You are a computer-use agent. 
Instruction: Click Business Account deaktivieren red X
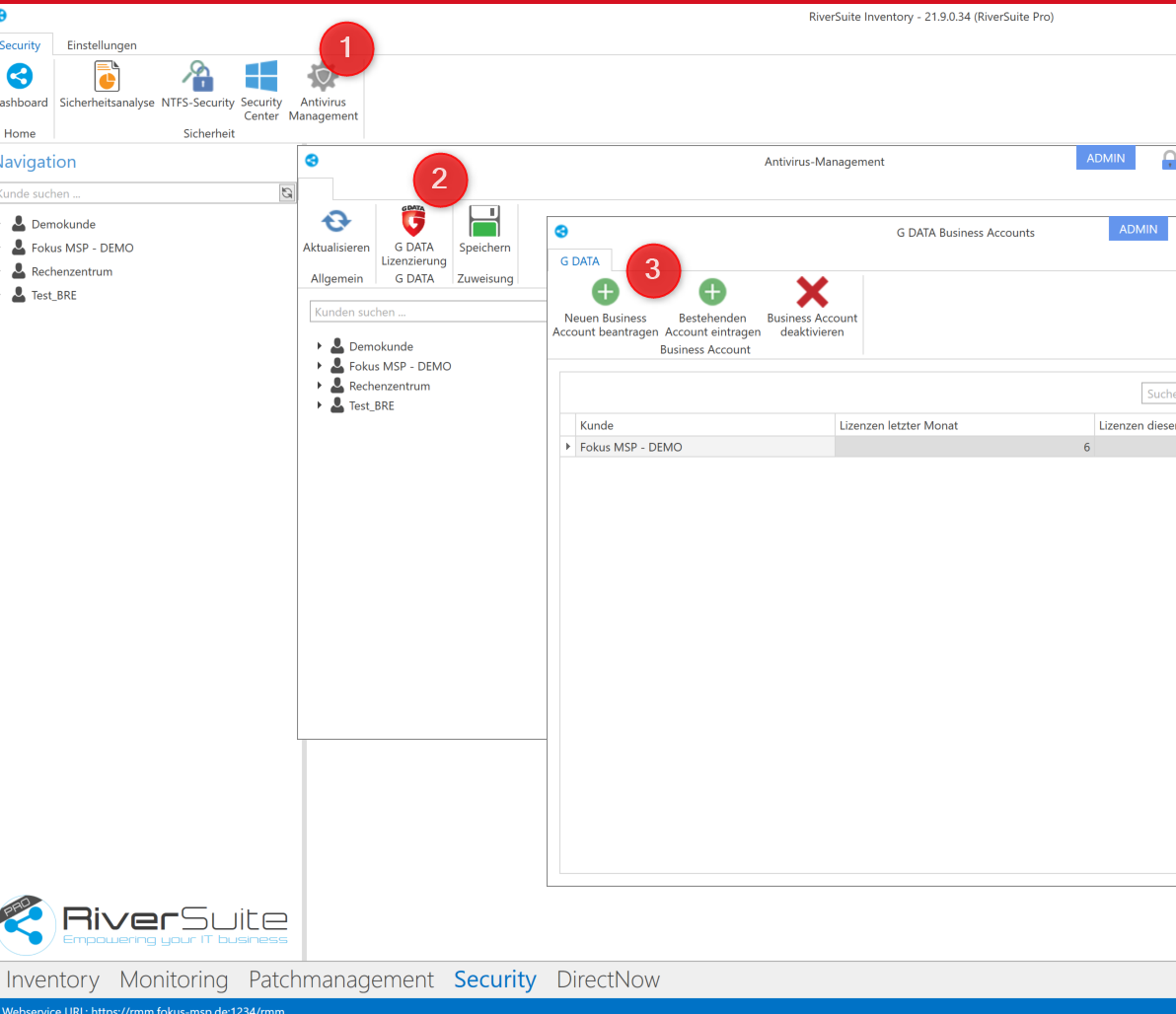(x=812, y=292)
